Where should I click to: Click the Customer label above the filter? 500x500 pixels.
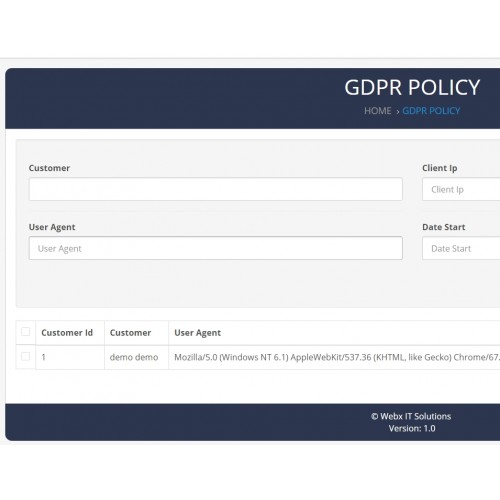49,168
